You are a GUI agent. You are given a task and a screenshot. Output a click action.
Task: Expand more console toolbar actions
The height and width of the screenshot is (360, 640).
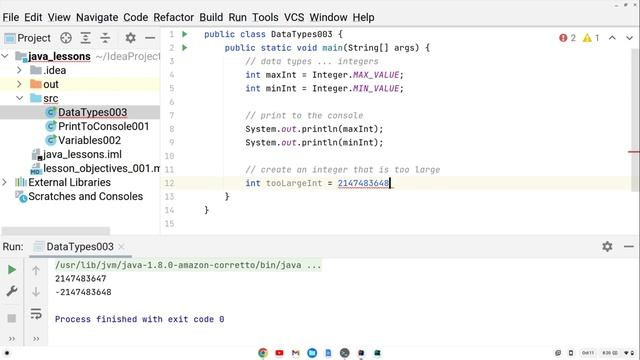click(36, 339)
